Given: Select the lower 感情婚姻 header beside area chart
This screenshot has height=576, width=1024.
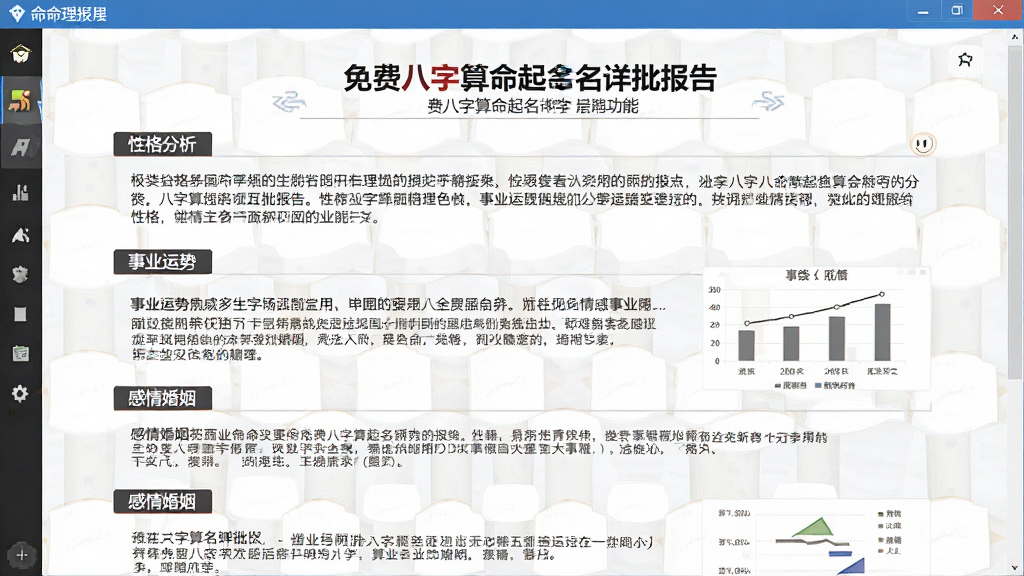Looking at the screenshot, I should (x=163, y=502).
